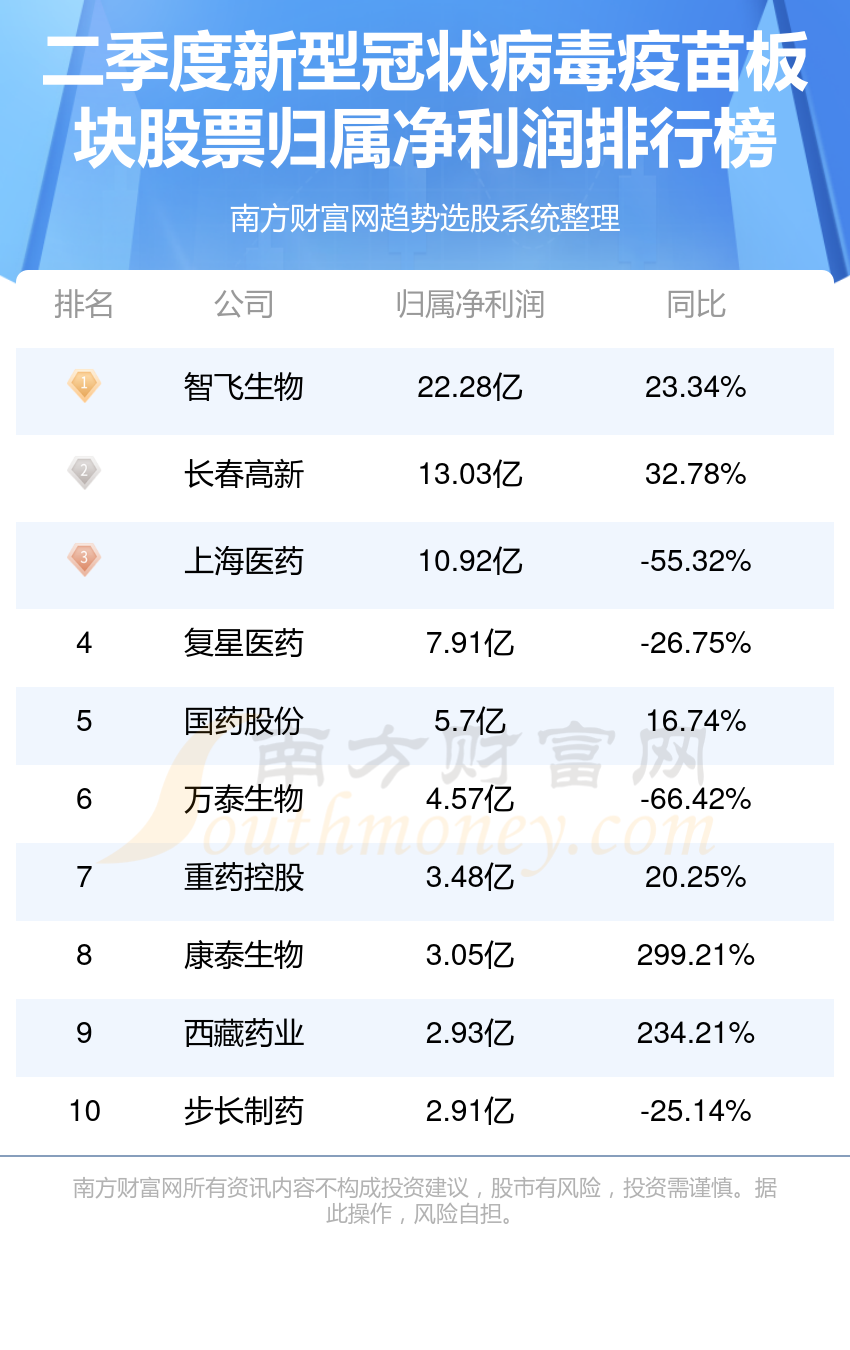Viewport: 850px width, 1350px height.
Task: Click the gold first-place medal icon
Action: tap(84, 386)
